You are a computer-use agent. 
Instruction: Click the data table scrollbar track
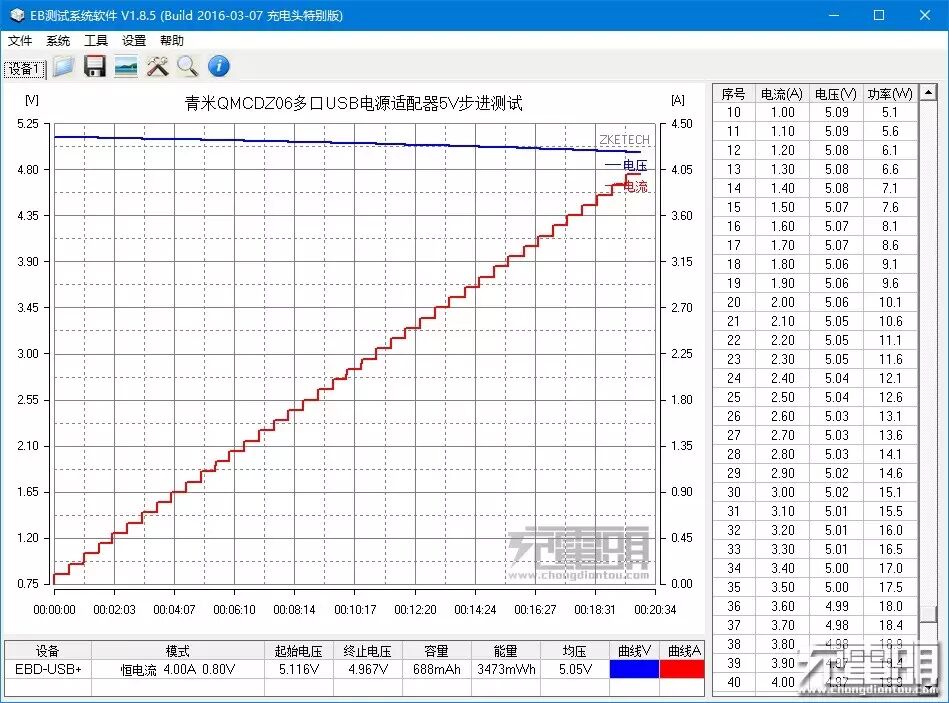(x=928, y=351)
